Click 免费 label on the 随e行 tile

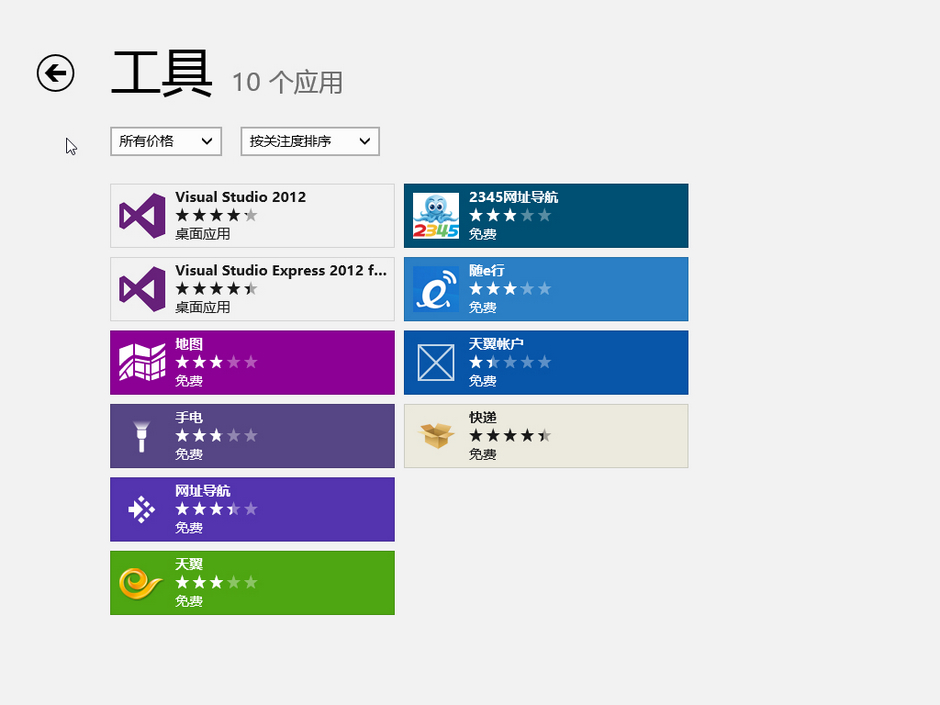(x=483, y=308)
